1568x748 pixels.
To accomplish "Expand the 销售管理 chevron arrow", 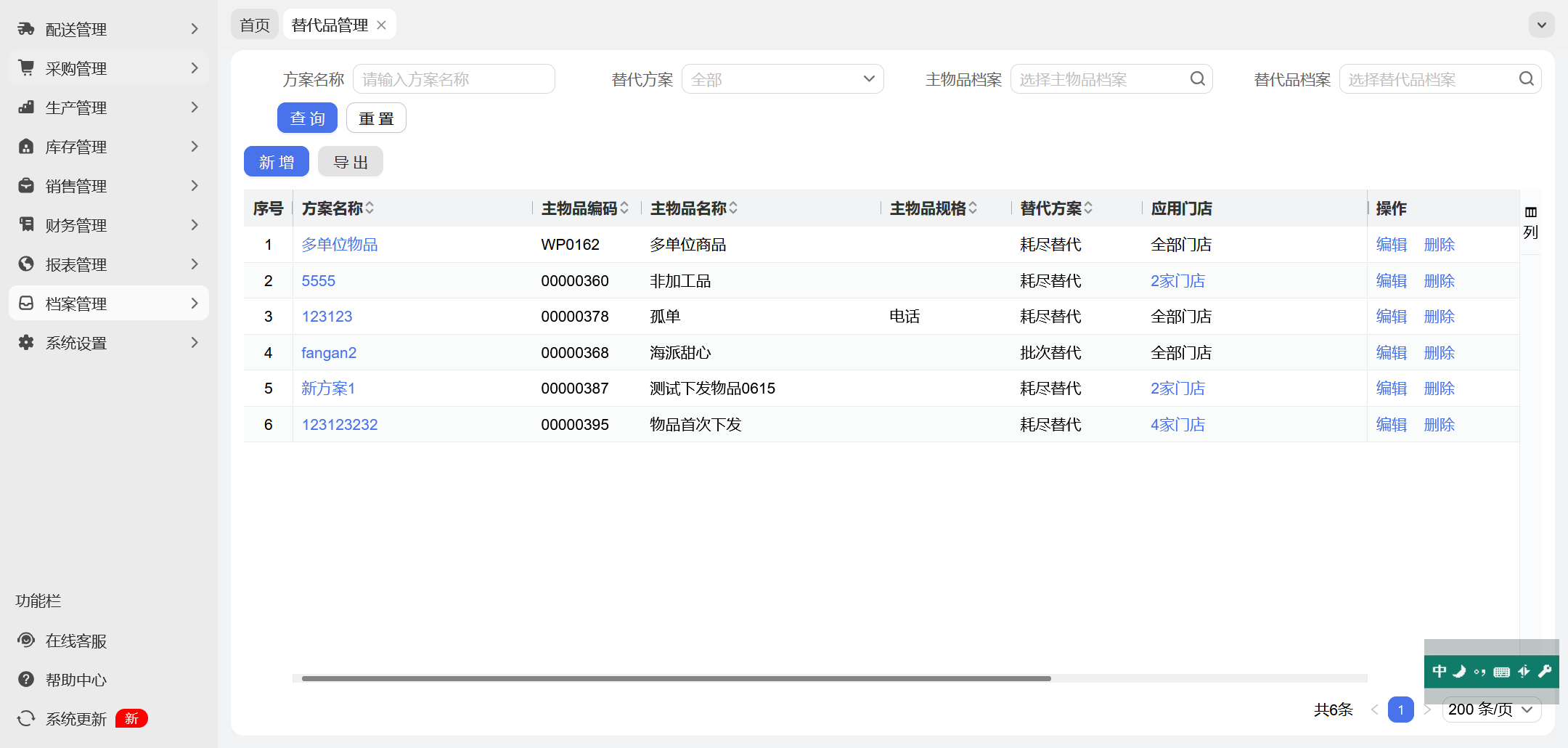I will [x=195, y=186].
